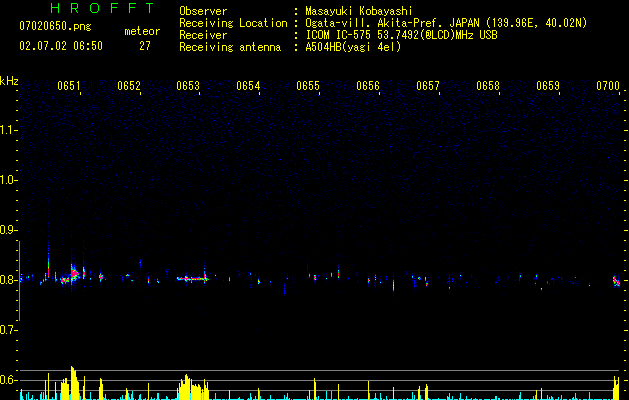Click the gray frequency range bracket at left
The height and width of the screenshot is (400, 629).
tap(19, 281)
